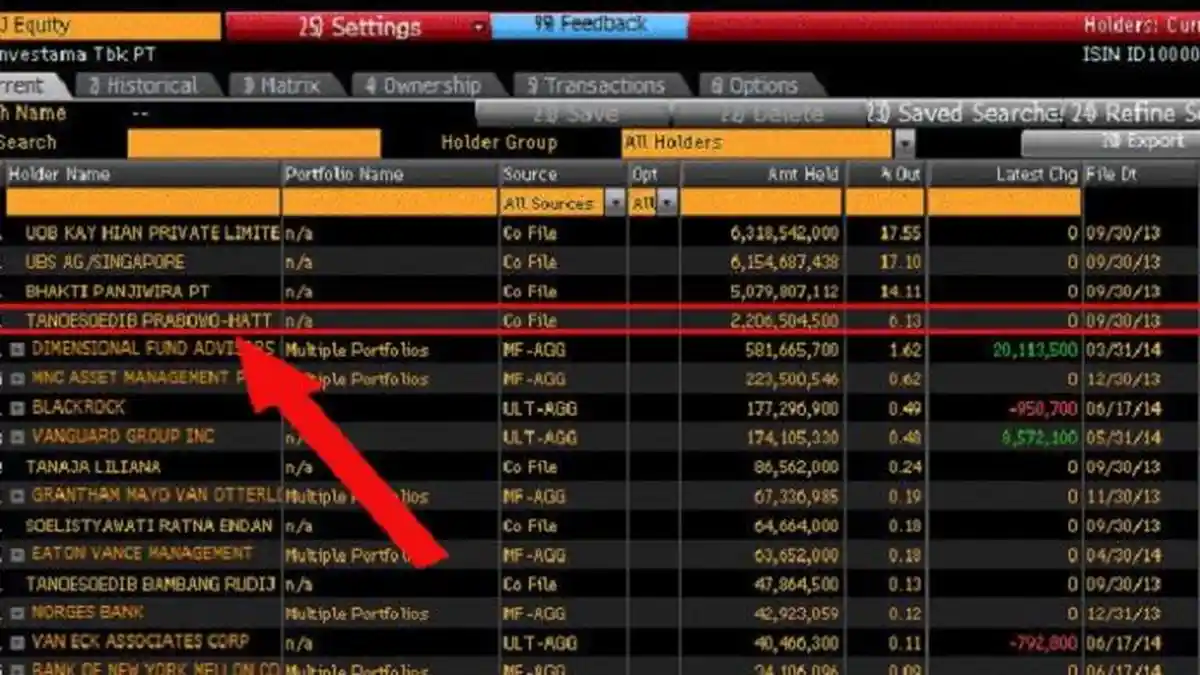
Task: Click the Latest Chg filter field
Action: (1004, 203)
